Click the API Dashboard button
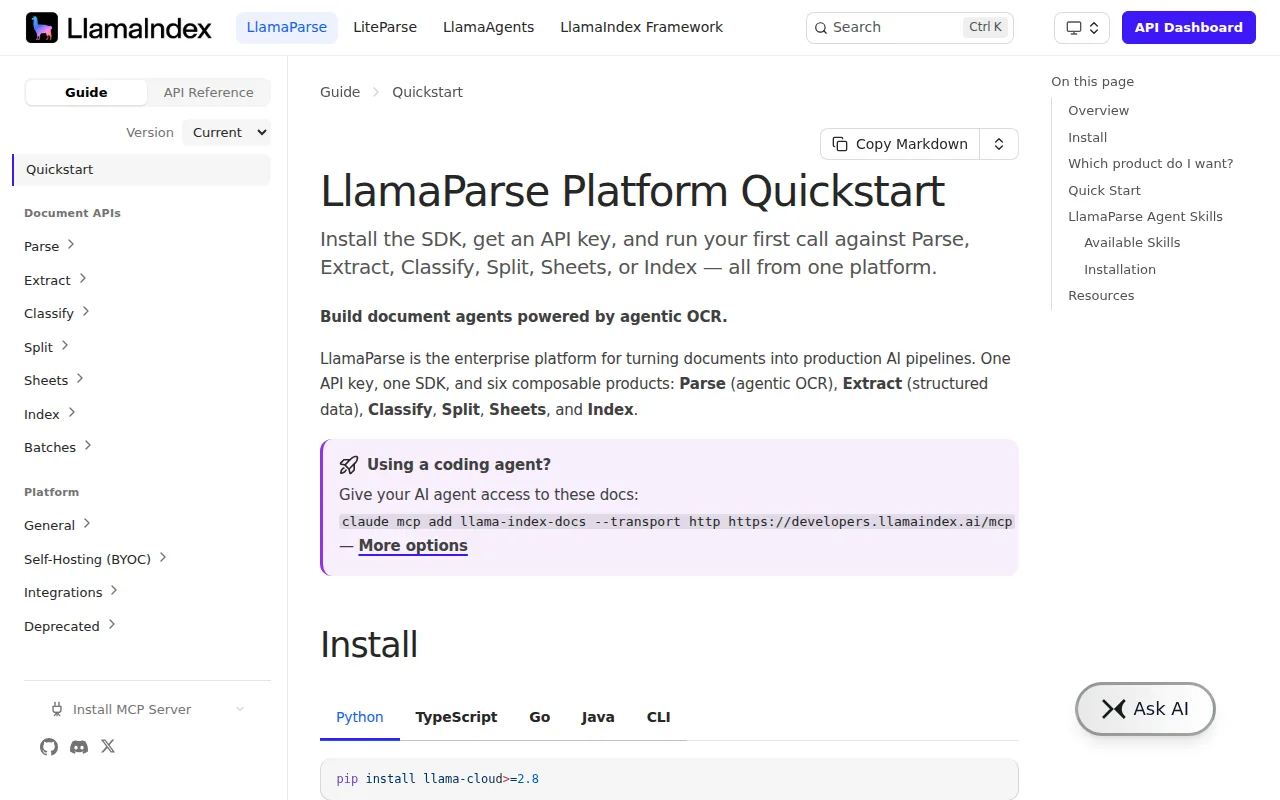 tap(1189, 28)
